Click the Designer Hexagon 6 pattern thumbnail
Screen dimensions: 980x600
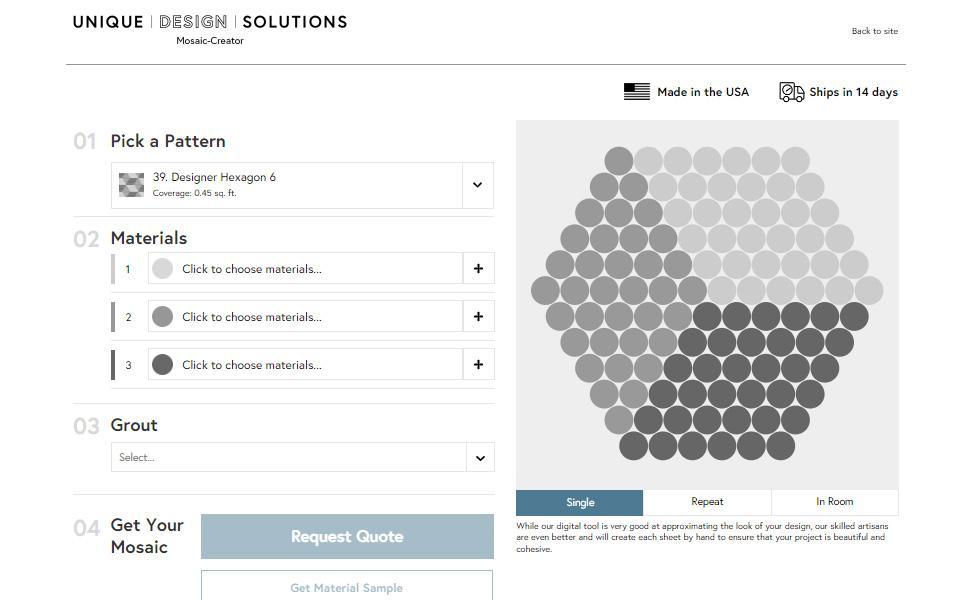(131, 185)
